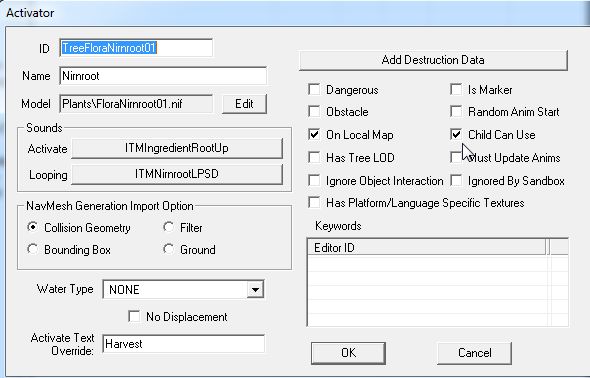This screenshot has width=590, height=378.
Task: Check the Must Update Anims checkbox
Action: (x=456, y=157)
